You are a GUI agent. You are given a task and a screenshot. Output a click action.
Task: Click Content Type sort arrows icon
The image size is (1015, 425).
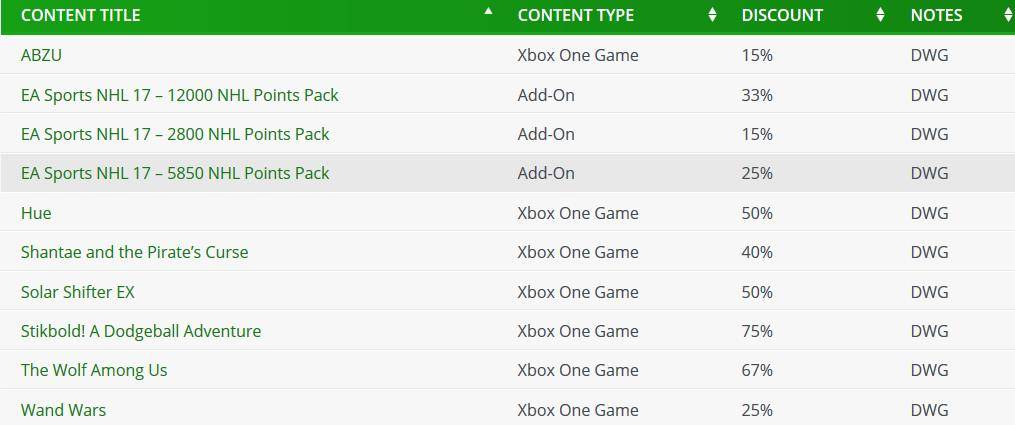[712, 15]
